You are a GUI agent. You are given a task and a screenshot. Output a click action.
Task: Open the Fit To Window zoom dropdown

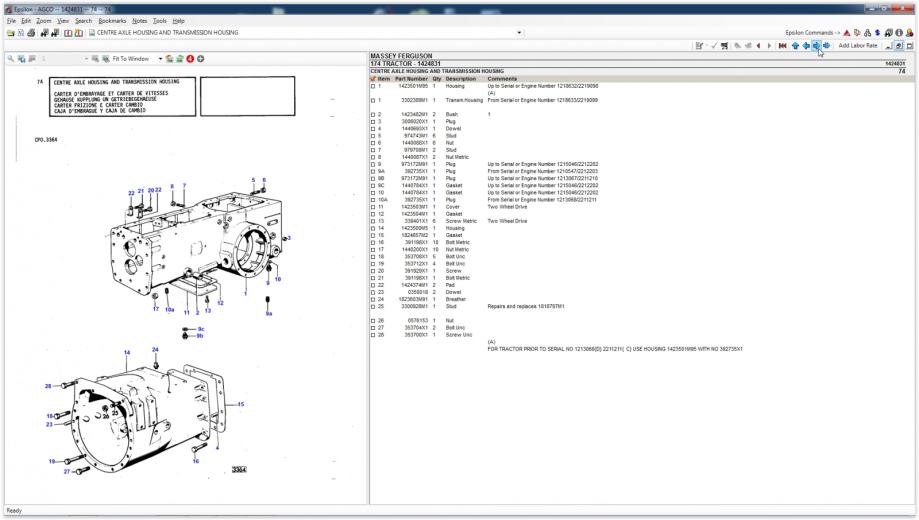[160, 59]
